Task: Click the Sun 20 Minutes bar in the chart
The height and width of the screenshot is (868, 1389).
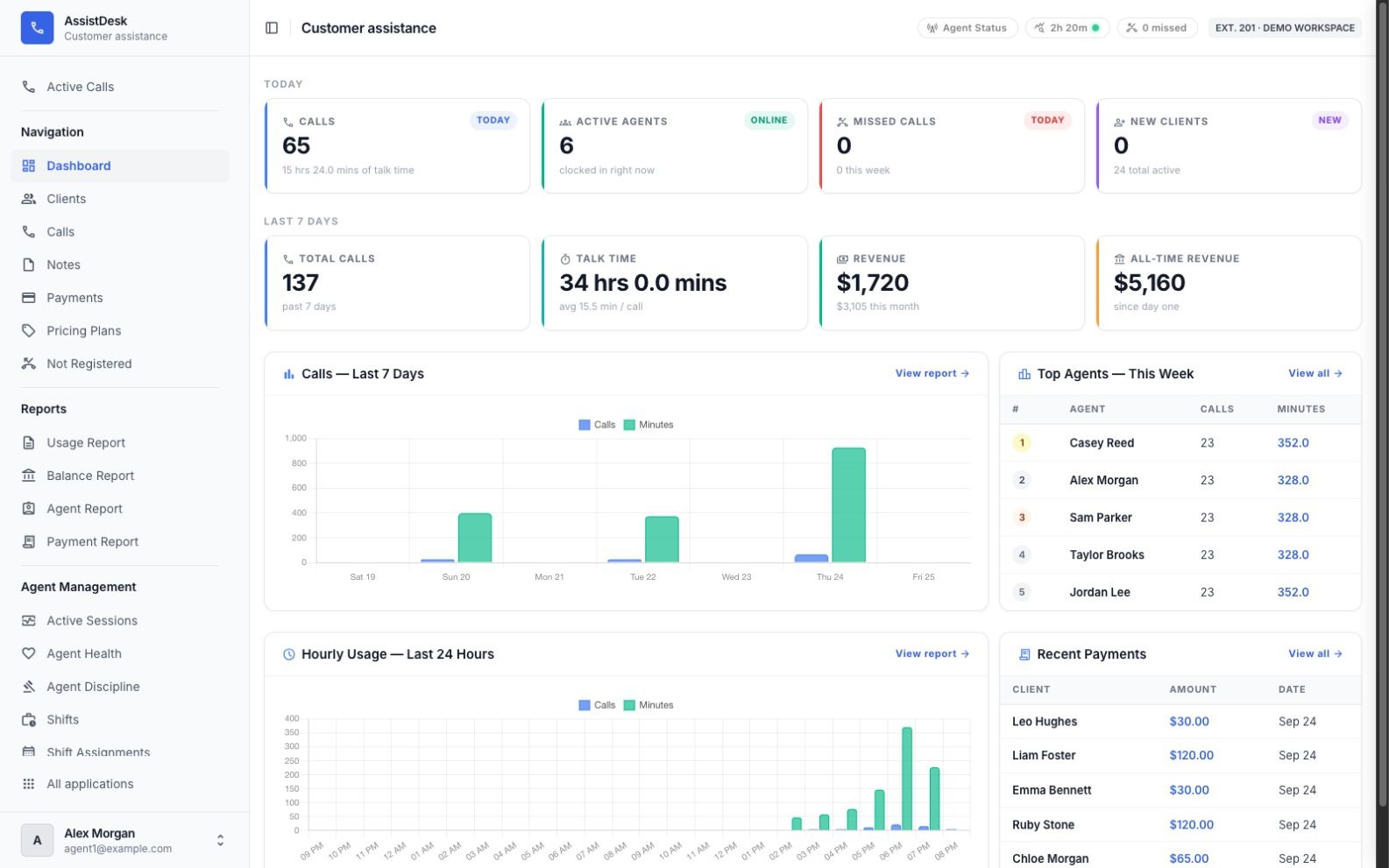Action: (475, 538)
